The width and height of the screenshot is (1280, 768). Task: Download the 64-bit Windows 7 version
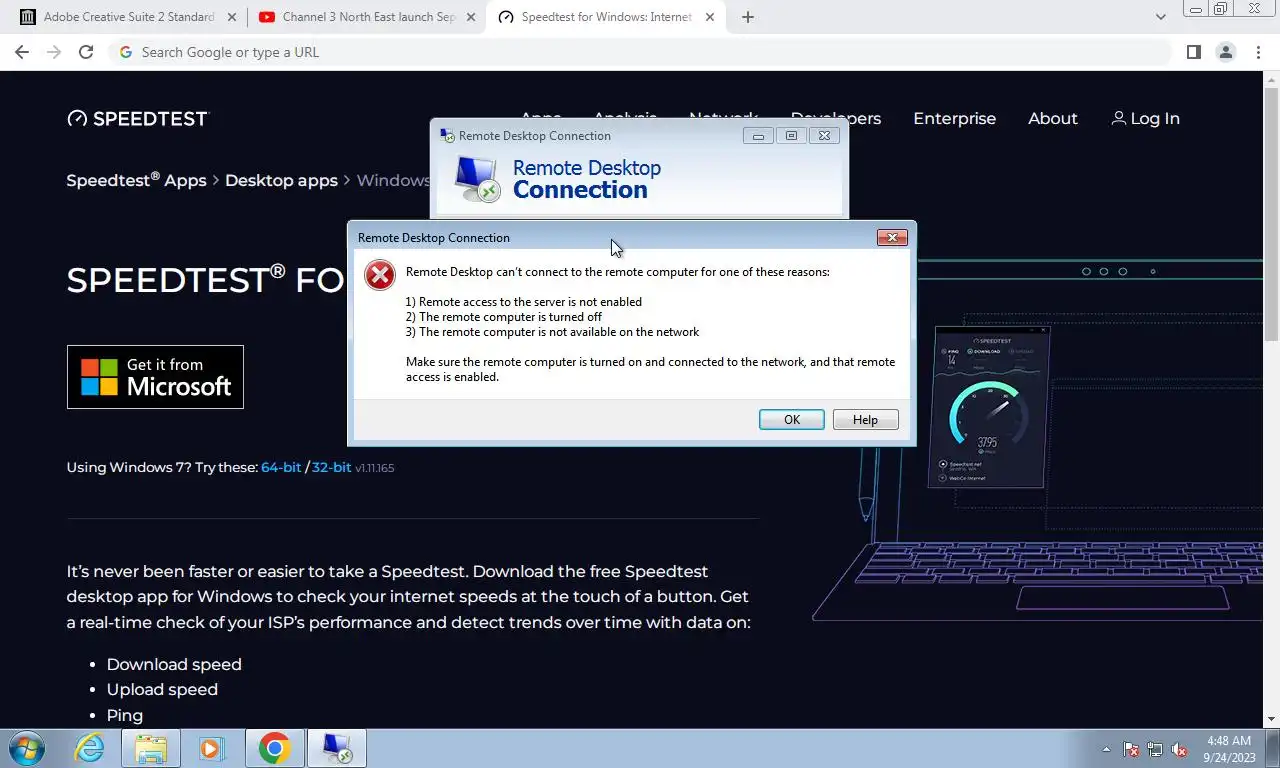pos(281,467)
